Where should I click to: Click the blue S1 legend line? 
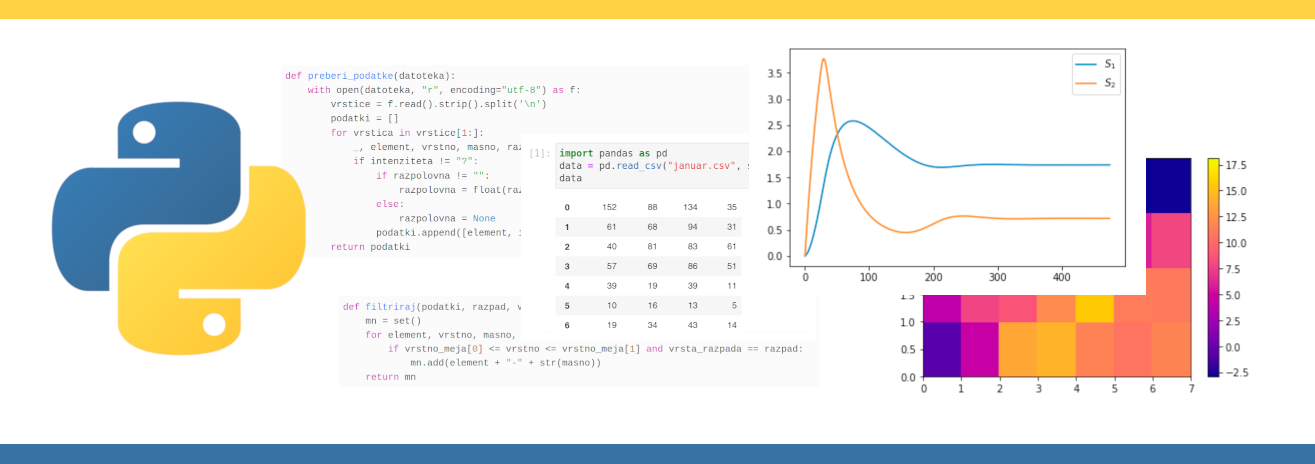1085,64
